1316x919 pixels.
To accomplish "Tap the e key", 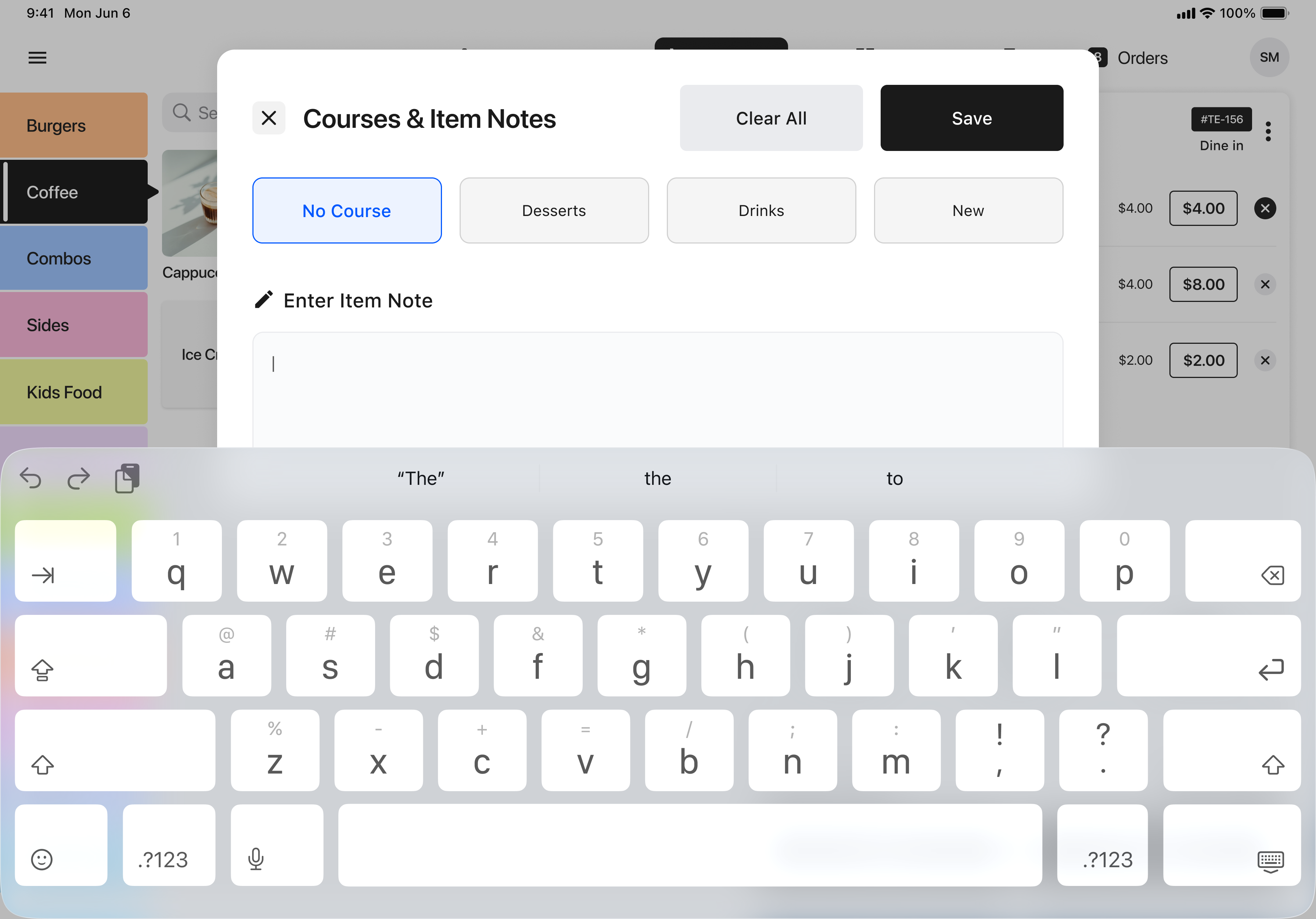I will pyautogui.click(x=387, y=561).
